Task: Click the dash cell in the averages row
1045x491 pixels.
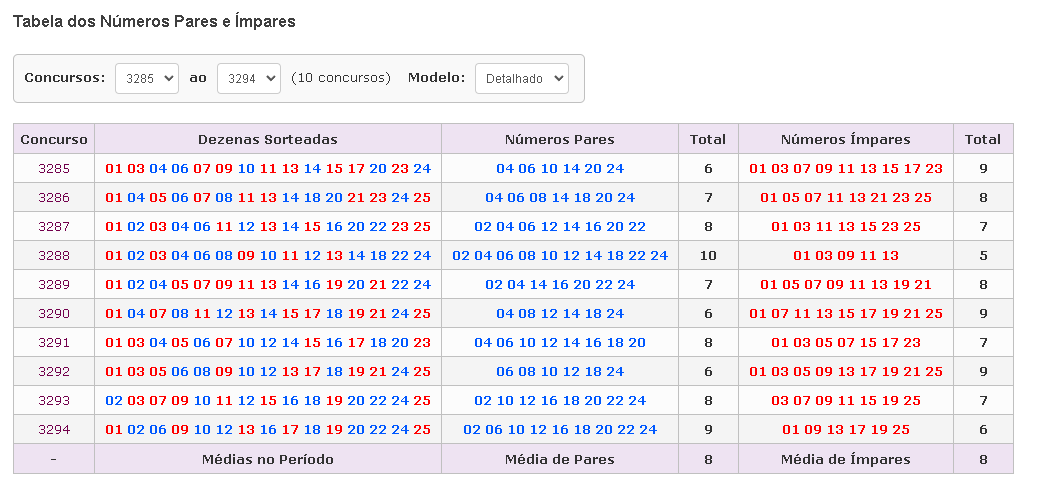Action: pos(54,459)
